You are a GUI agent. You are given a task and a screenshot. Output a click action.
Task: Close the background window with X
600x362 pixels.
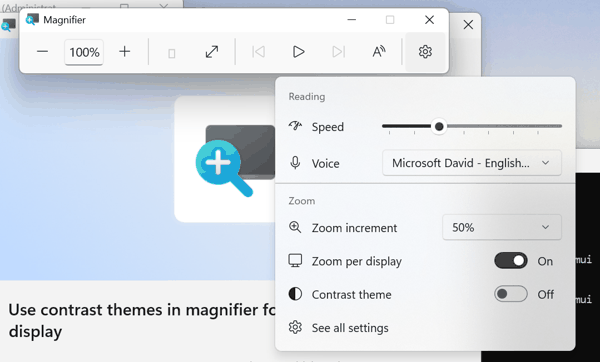coord(468,25)
